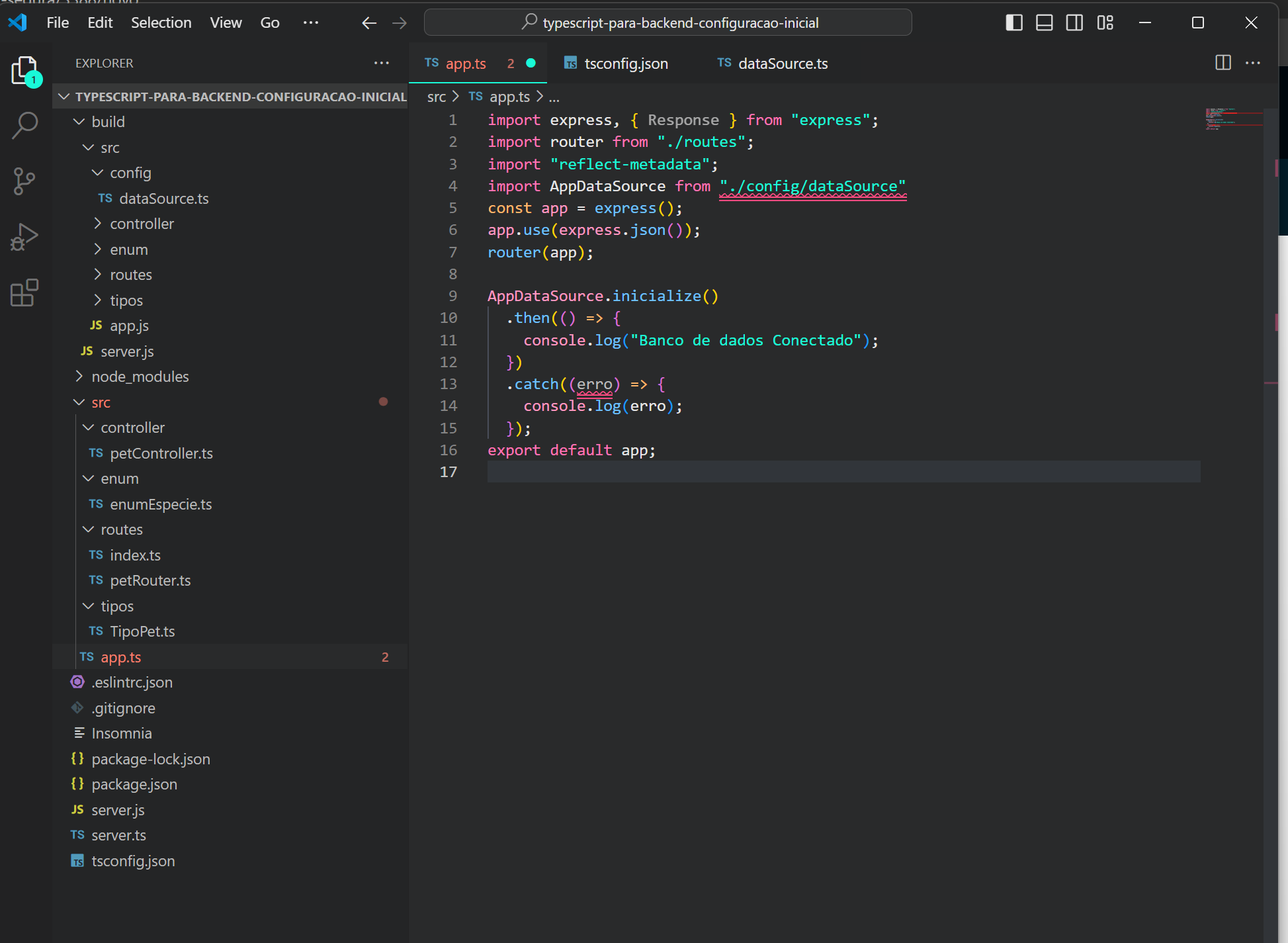Toggle the secondary side bar
The height and width of the screenshot is (943, 1288).
pos(1074,22)
